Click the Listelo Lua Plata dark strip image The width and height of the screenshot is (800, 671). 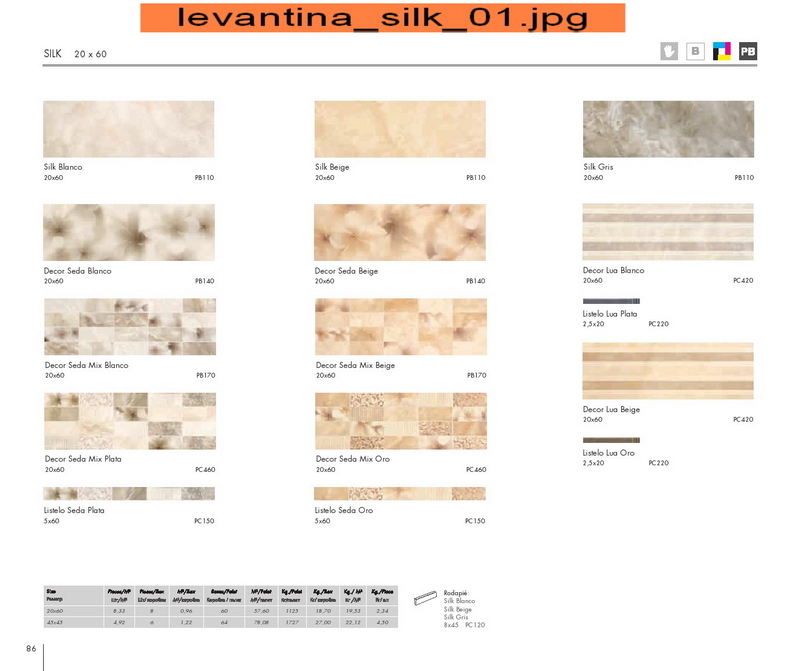(x=611, y=301)
